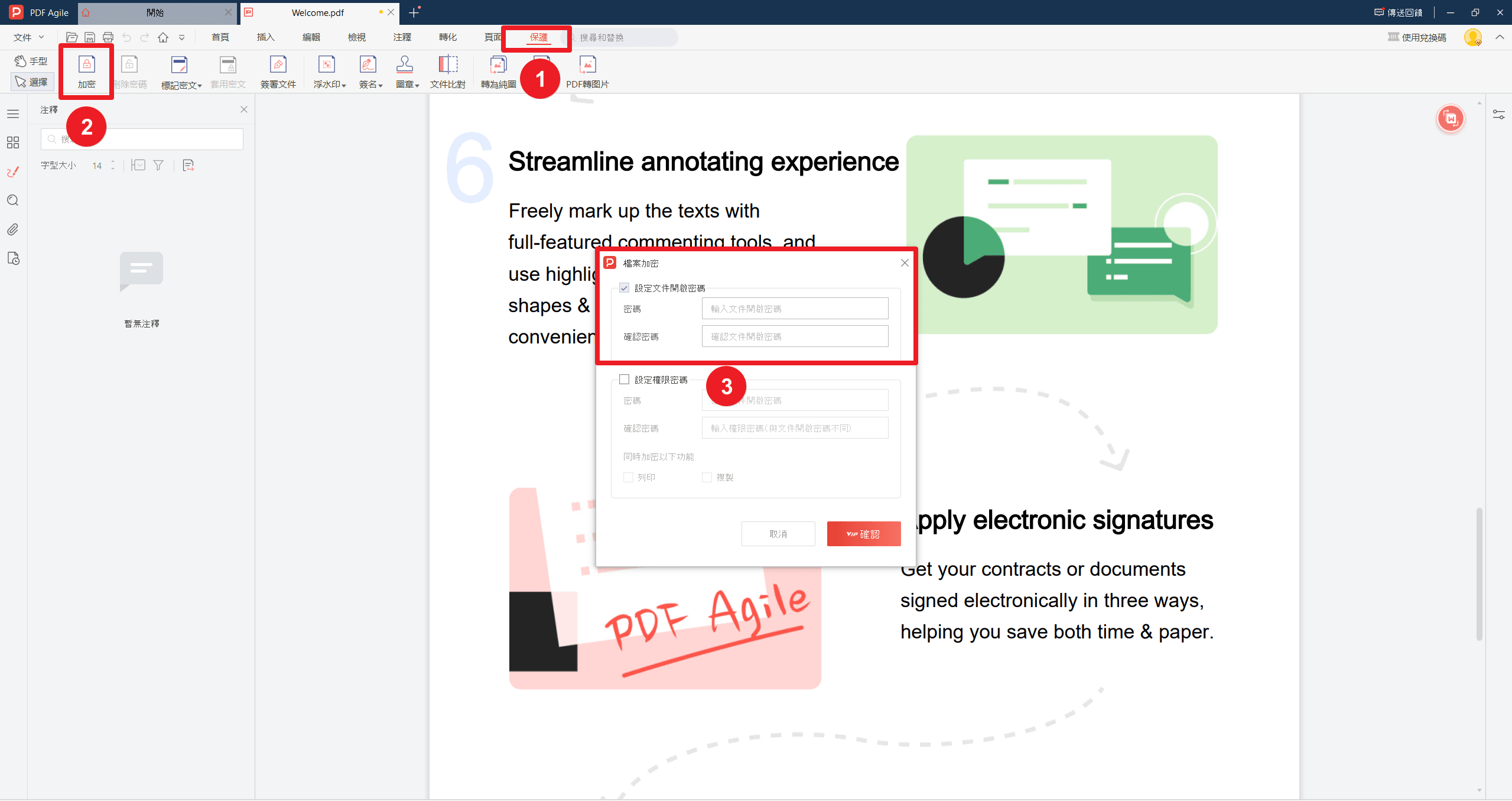Click the document vertical scrollbar thumb
Image resolution: width=1512 pixels, height=801 pixels.
point(1479,573)
